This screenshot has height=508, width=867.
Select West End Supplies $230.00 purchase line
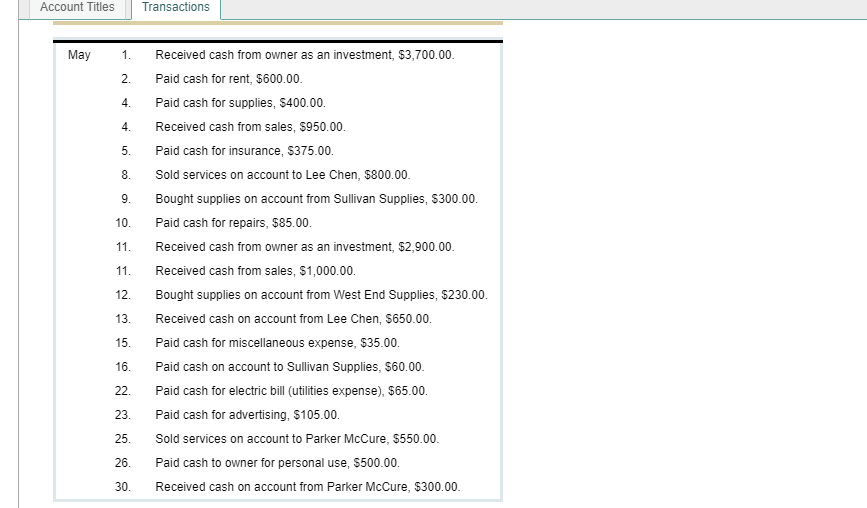[321, 295]
